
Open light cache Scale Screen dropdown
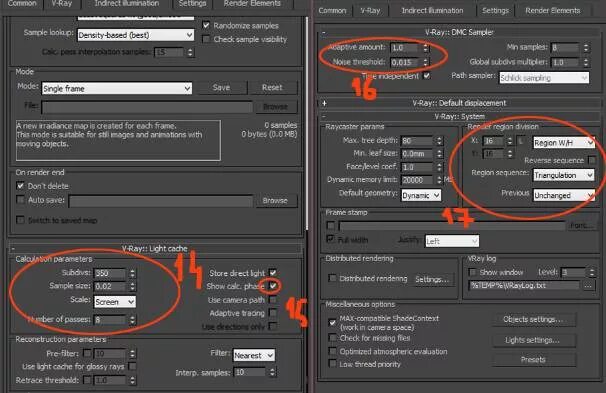(115, 302)
